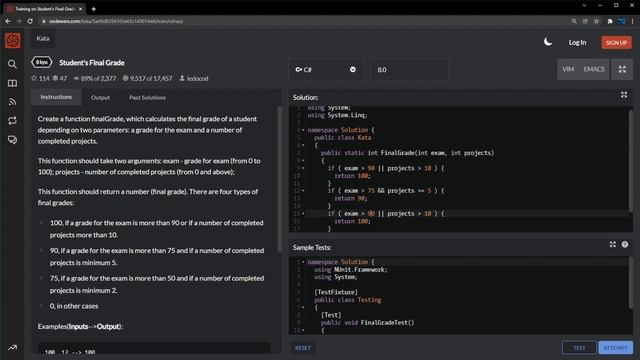Open the discussions chat icon in sidebar
Screen dimensions: 640x360
pos(12,140)
